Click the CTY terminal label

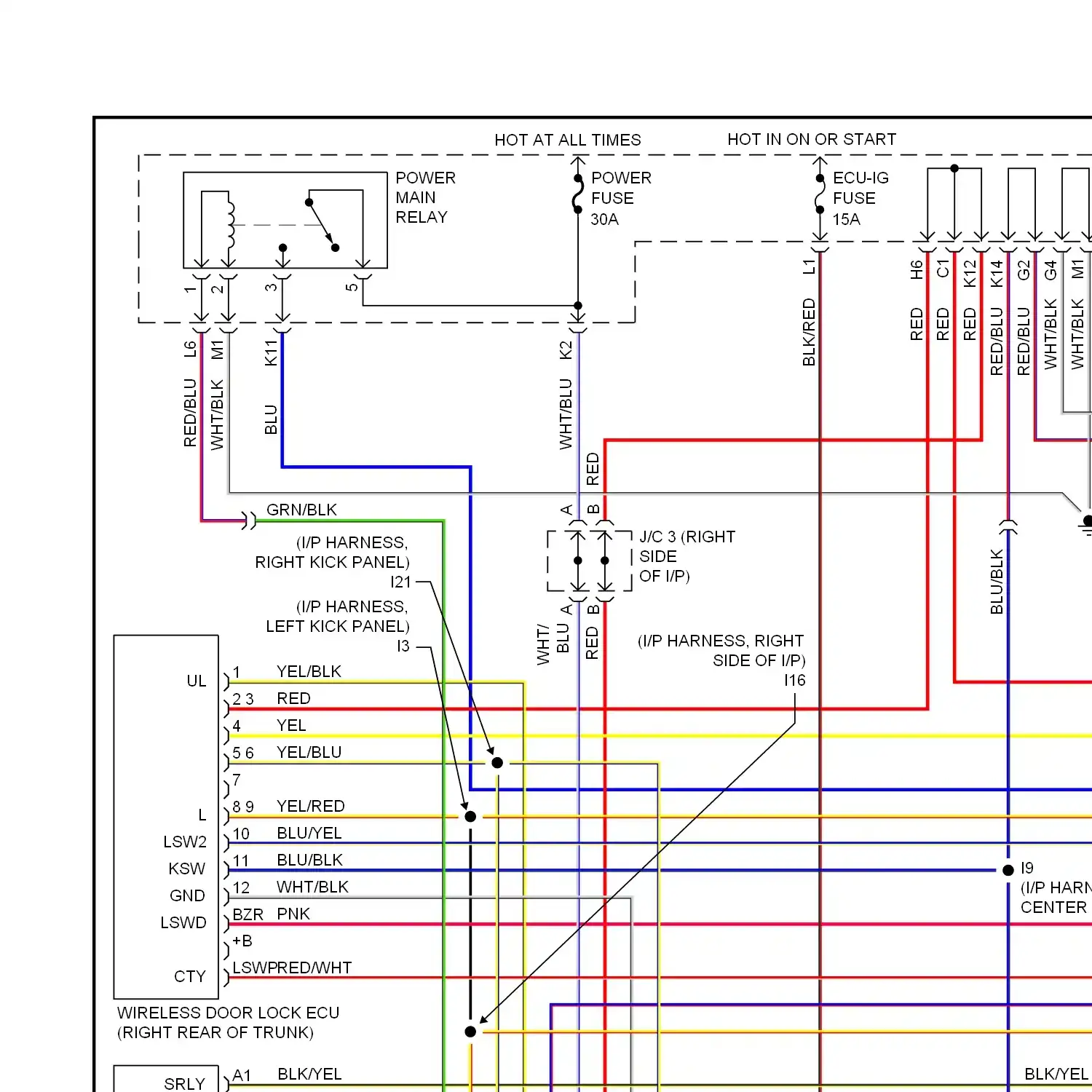coord(190,976)
